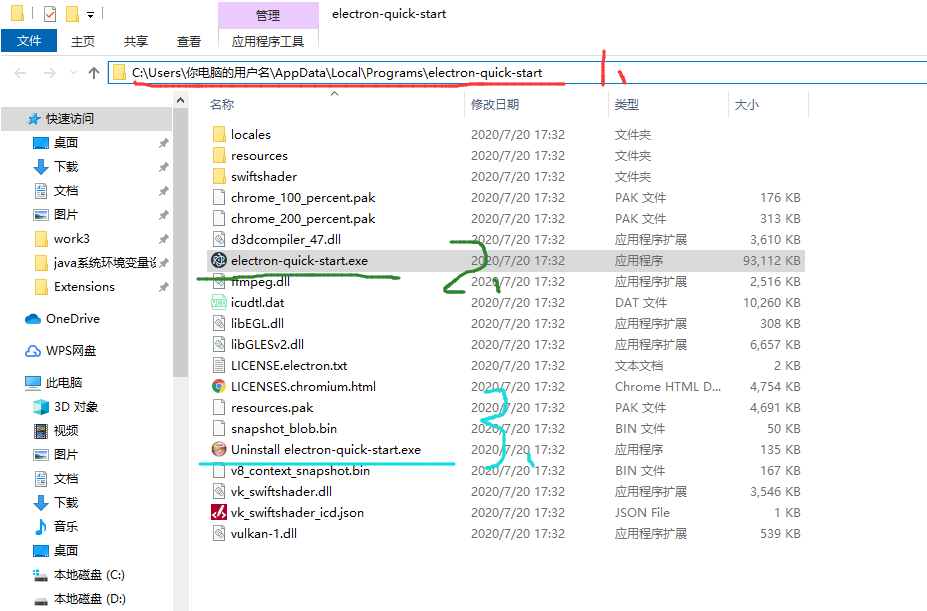
Task: Select the vk_swiftshader.dll file icon
Action: [219, 492]
